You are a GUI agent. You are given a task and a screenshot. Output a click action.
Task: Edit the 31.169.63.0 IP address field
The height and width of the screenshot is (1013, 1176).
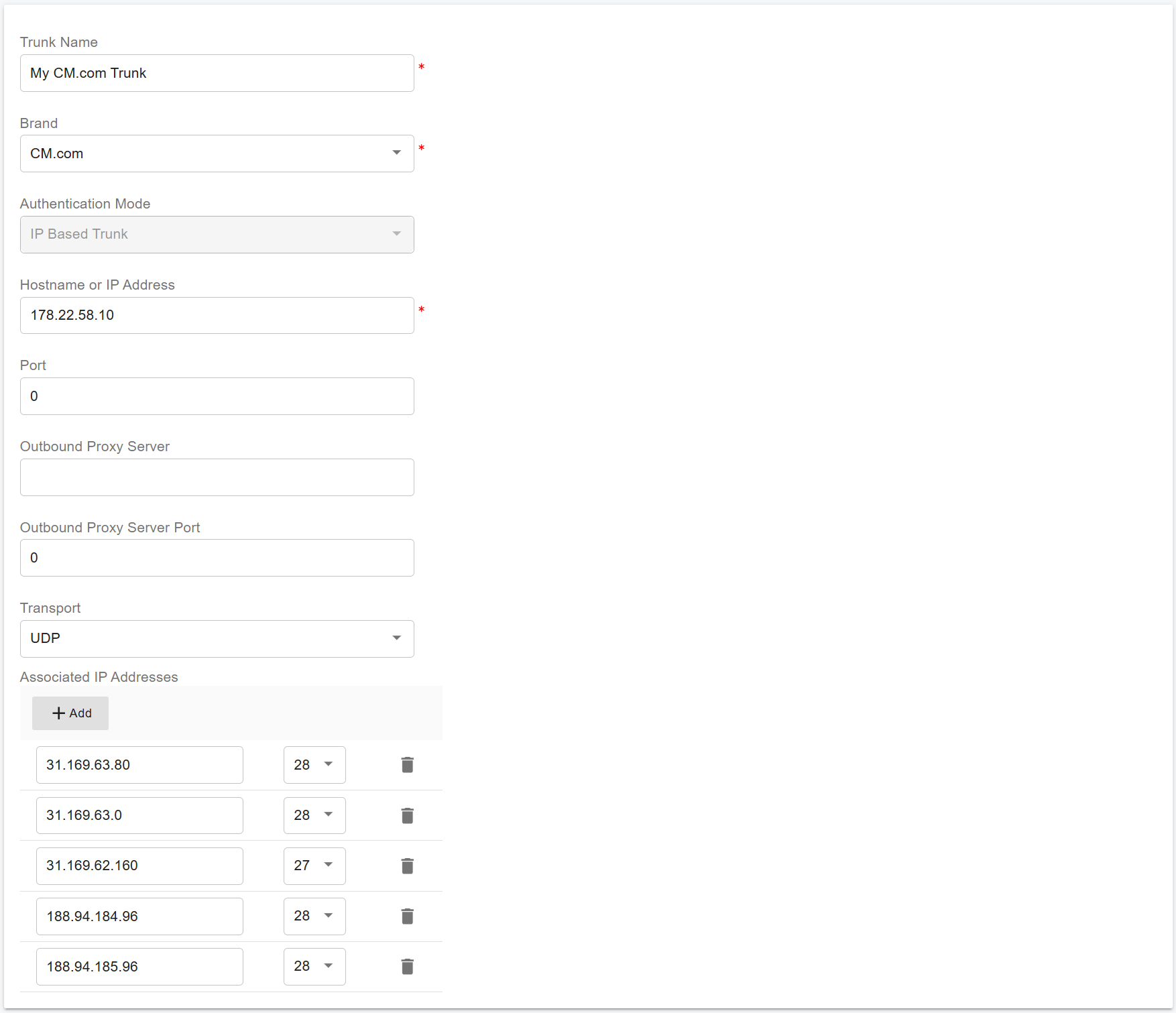[139, 815]
